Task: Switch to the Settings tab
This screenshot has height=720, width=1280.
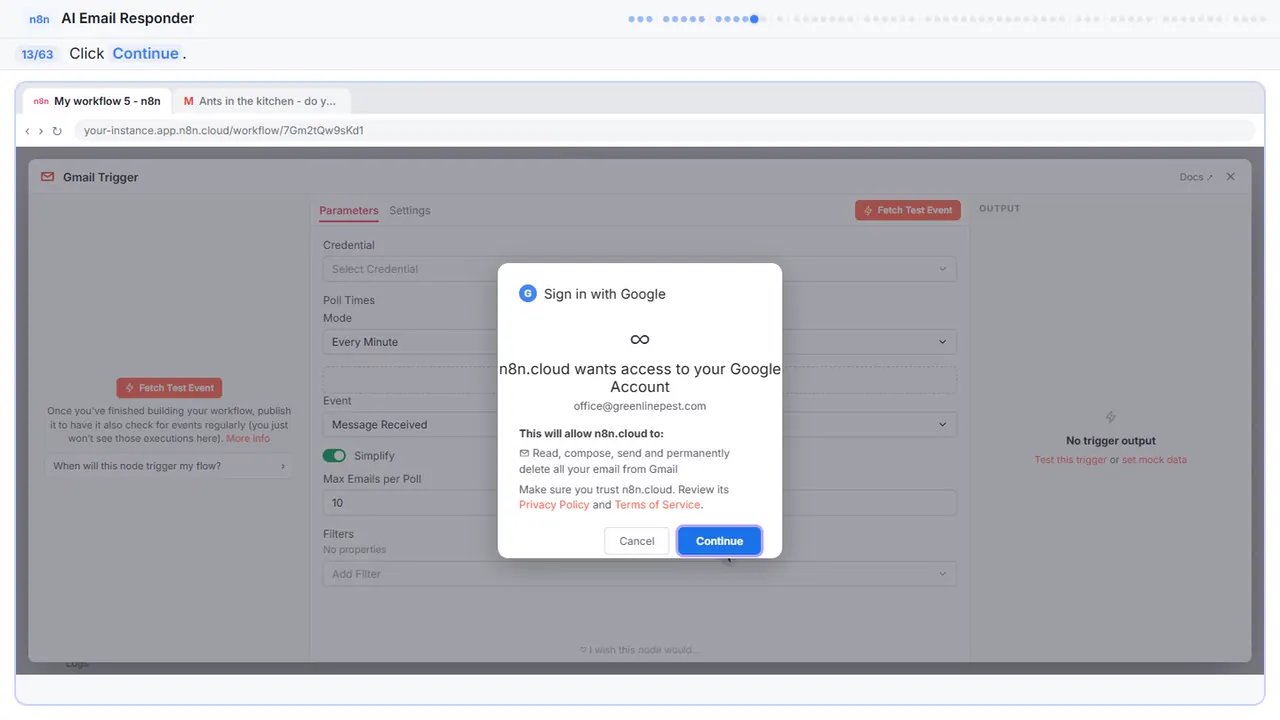Action: tap(410, 211)
